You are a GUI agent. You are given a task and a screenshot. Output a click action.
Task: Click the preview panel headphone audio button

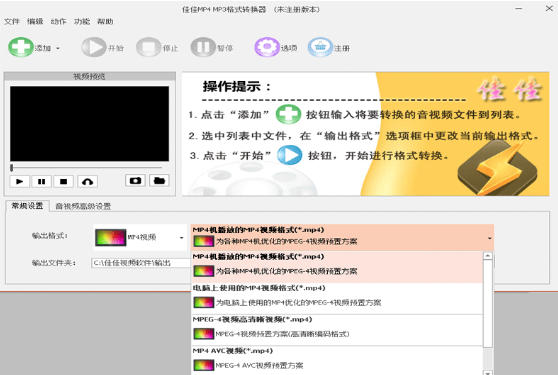click(87, 181)
